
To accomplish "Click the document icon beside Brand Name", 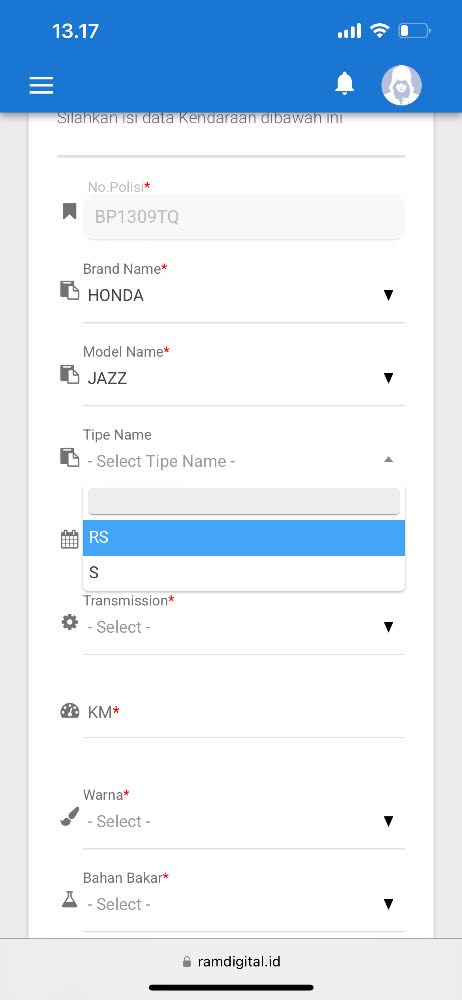I will 70,290.
